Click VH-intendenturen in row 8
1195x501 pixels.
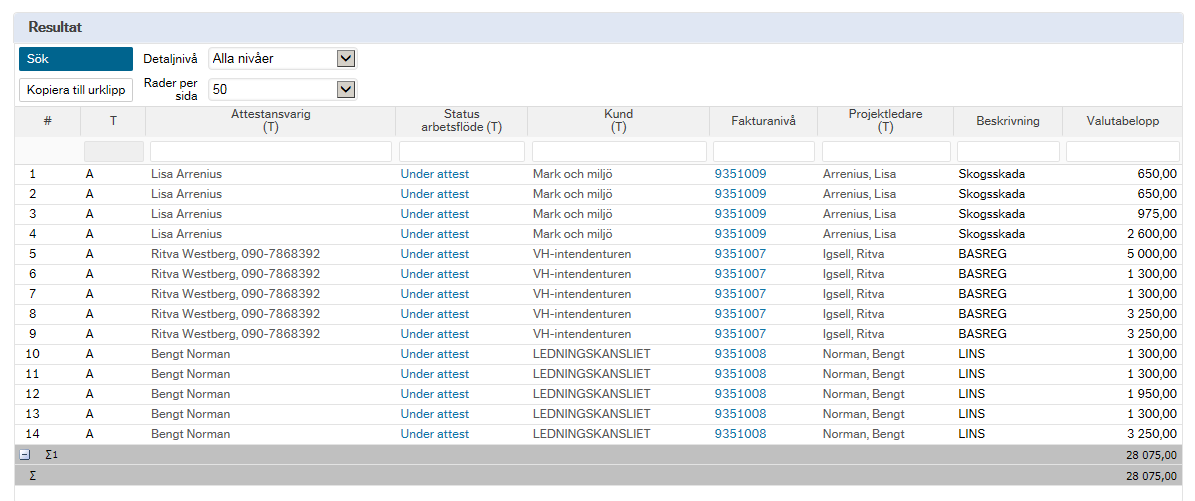click(581, 314)
